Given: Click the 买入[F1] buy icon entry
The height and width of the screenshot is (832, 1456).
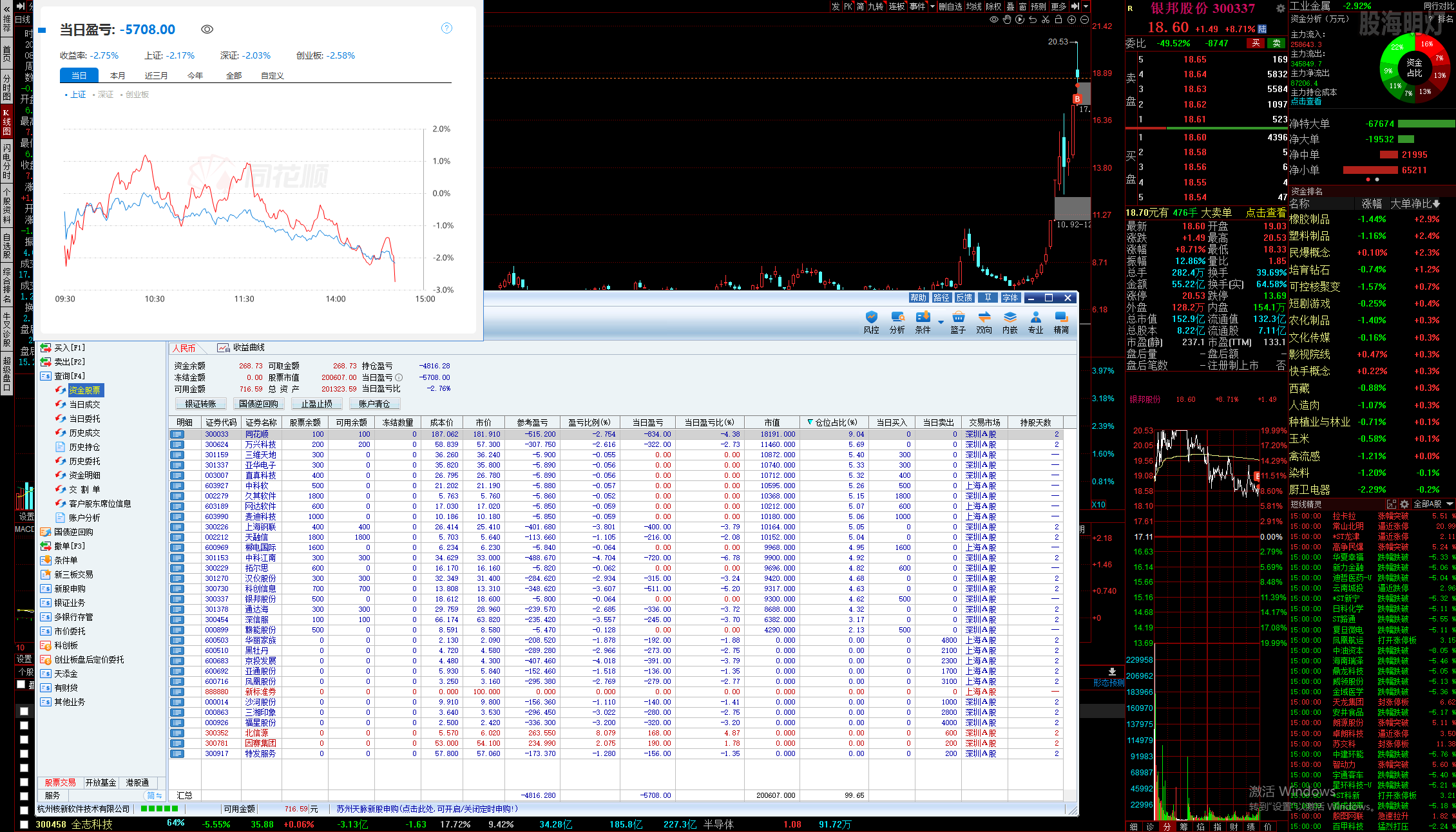Looking at the screenshot, I should (x=62, y=348).
